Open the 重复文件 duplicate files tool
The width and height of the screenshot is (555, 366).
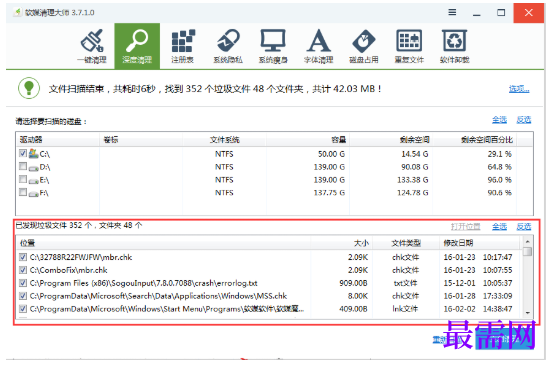tap(409, 46)
